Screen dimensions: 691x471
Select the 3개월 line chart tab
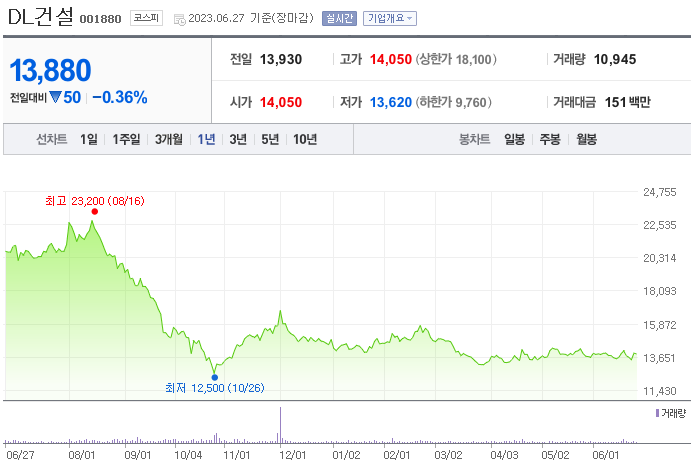pos(168,139)
